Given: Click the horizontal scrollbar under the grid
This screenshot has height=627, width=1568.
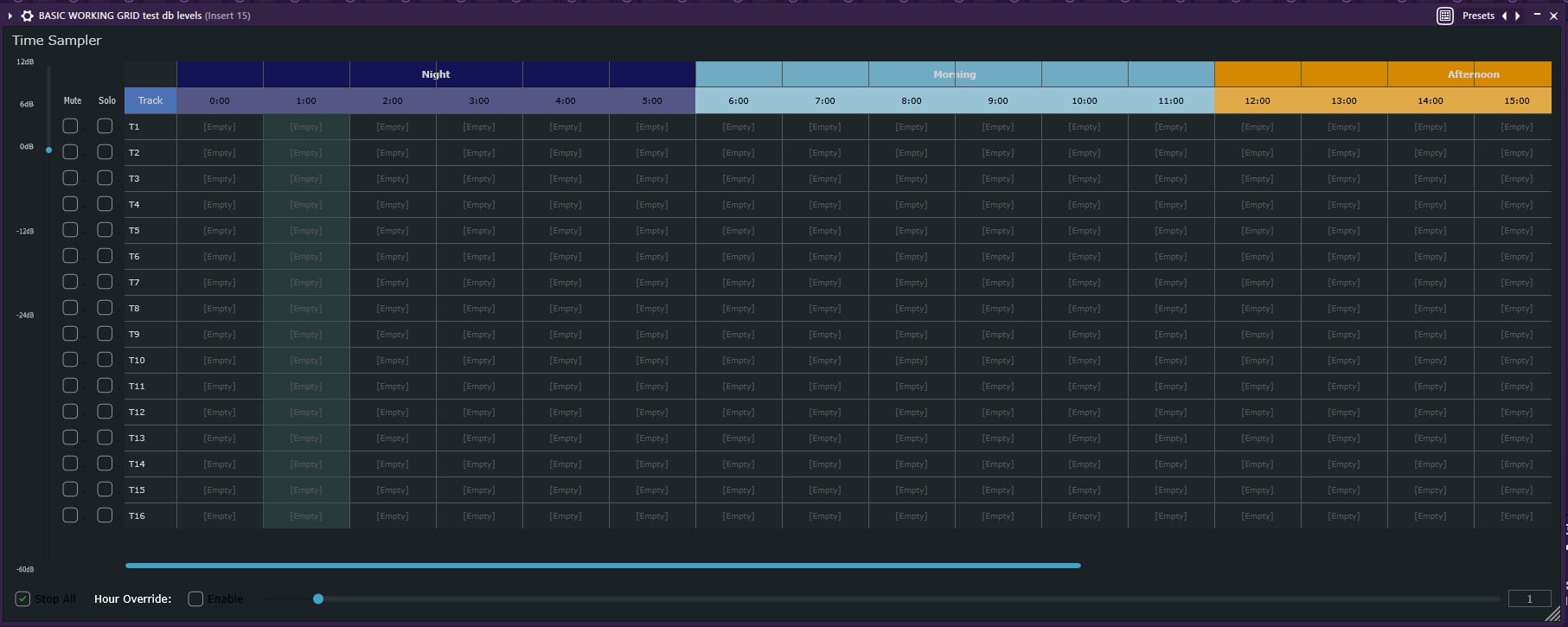Looking at the screenshot, I should click(x=603, y=566).
